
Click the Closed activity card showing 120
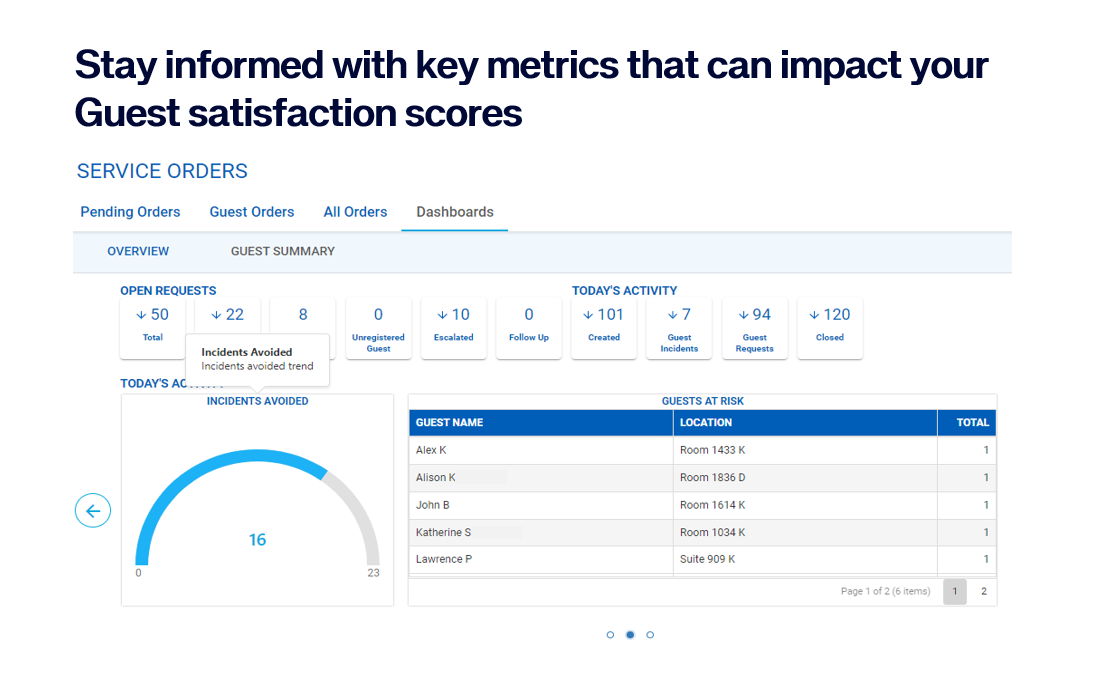point(830,328)
